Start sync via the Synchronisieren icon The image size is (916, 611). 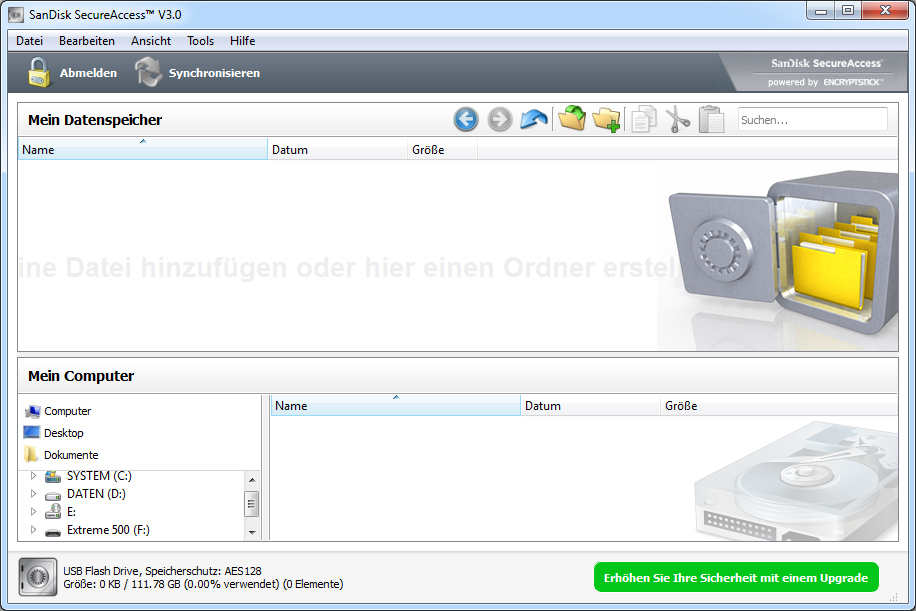148,72
